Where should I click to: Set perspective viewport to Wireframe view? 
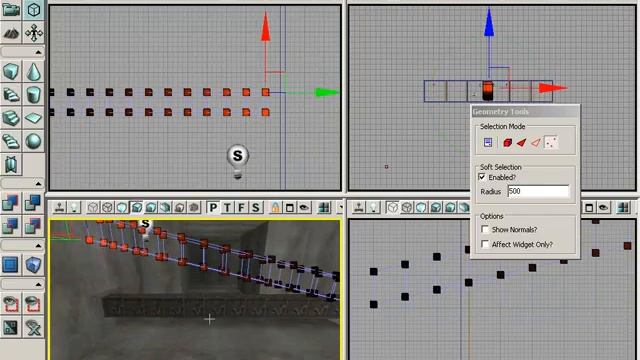point(107,207)
